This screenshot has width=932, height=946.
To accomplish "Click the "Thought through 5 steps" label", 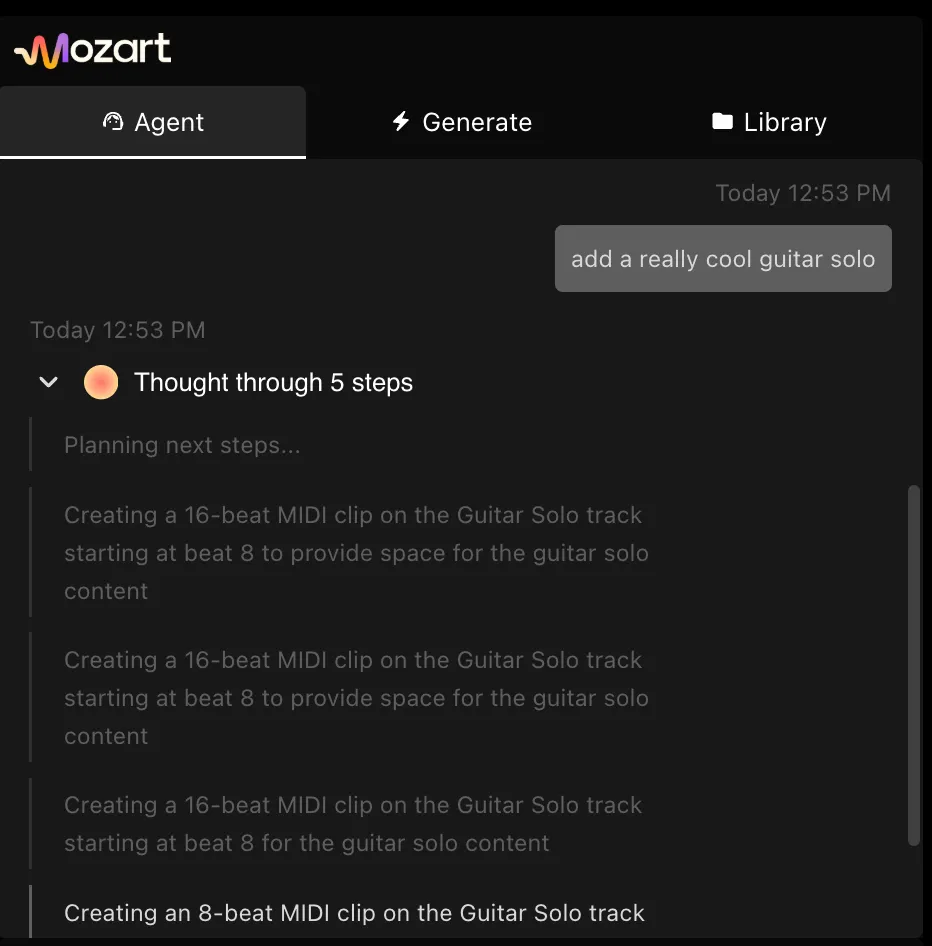I will click(274, 382).
